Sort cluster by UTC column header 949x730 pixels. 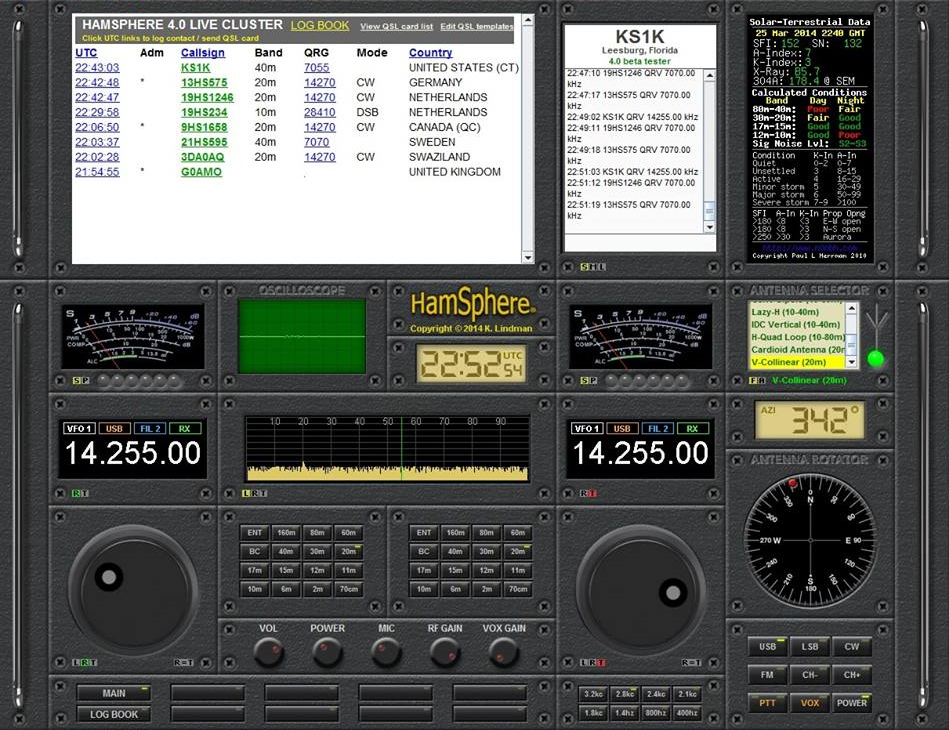(x=86, y=53)
